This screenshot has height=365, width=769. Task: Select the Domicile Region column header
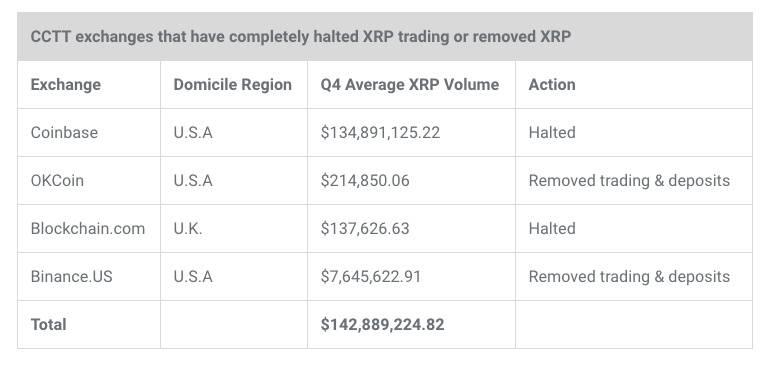232,84
